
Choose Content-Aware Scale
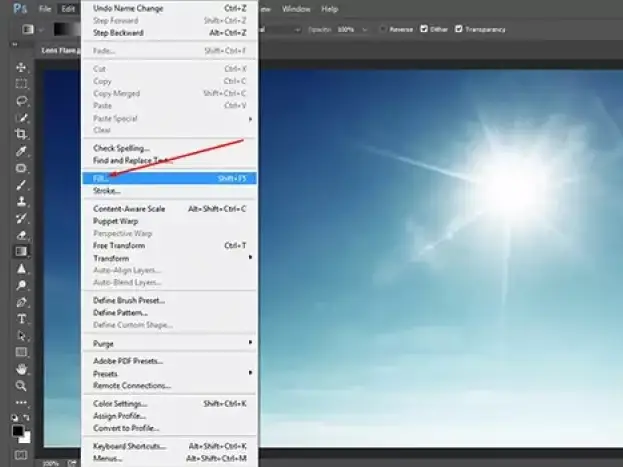tap(170, 209)
